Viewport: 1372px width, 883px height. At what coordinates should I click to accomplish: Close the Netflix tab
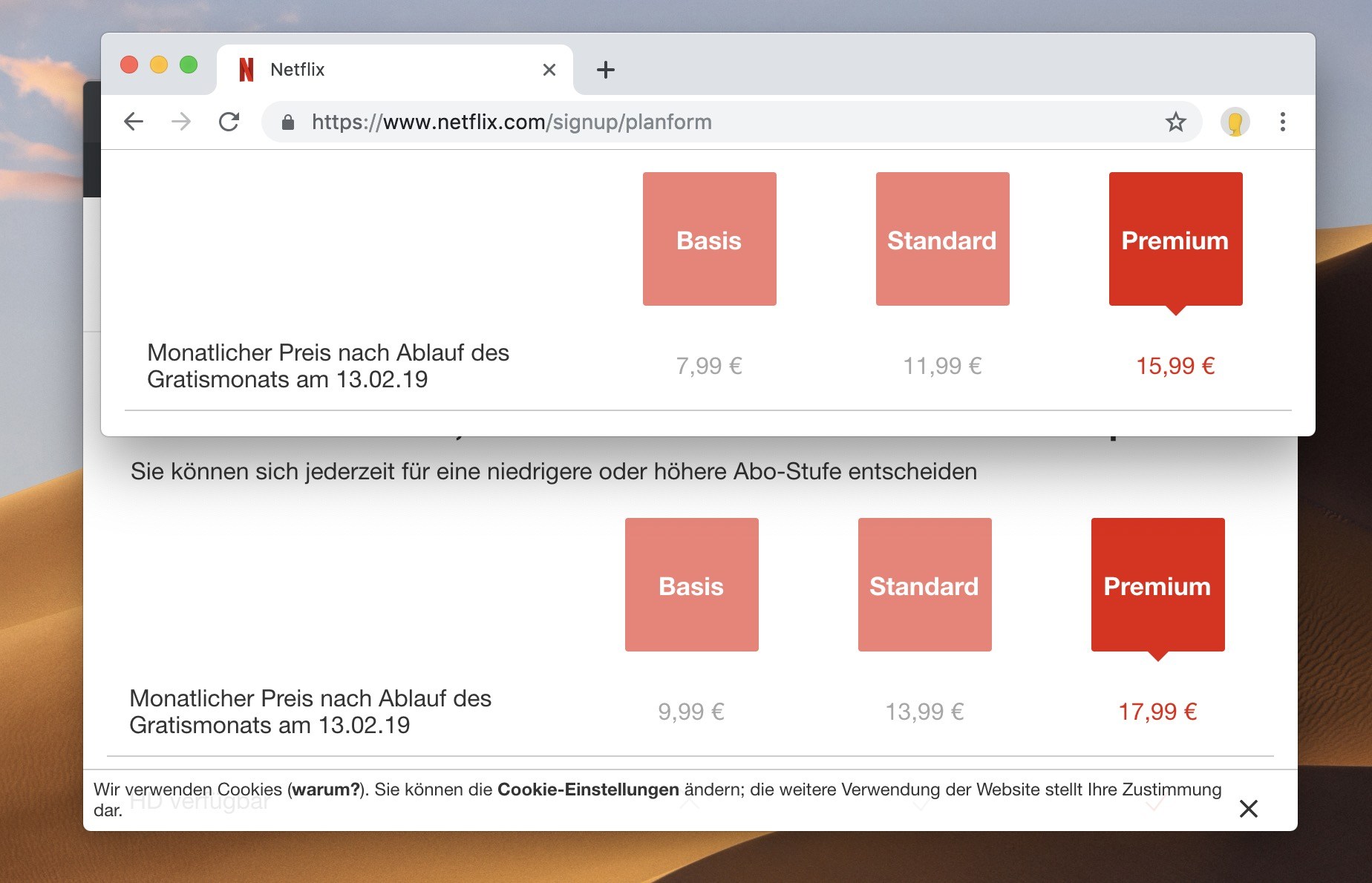coord(549,70)
